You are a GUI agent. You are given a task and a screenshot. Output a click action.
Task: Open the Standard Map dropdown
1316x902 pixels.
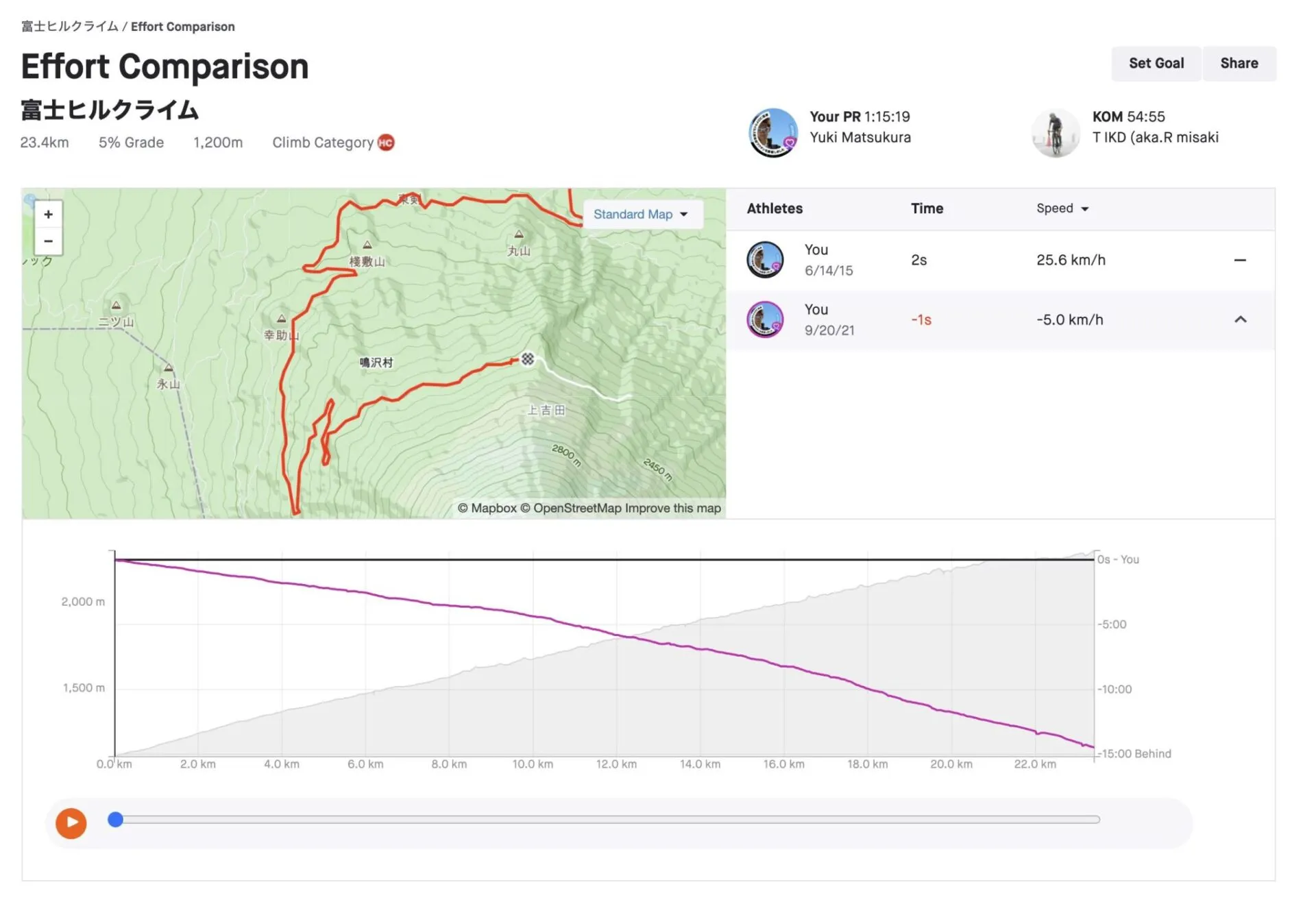point(641,215)
